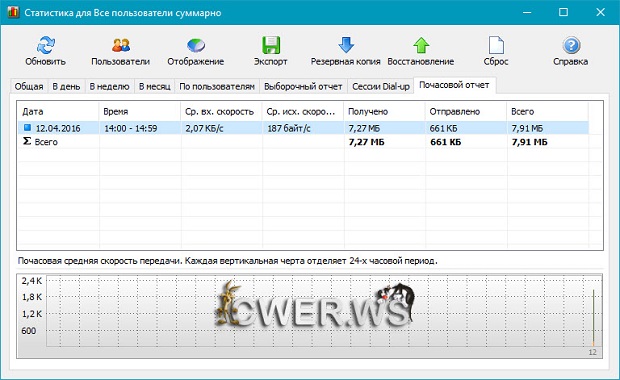Click the Экспорт floppy disk icon
The width and height of the screenshot is (620, 380).
(271, 45)
